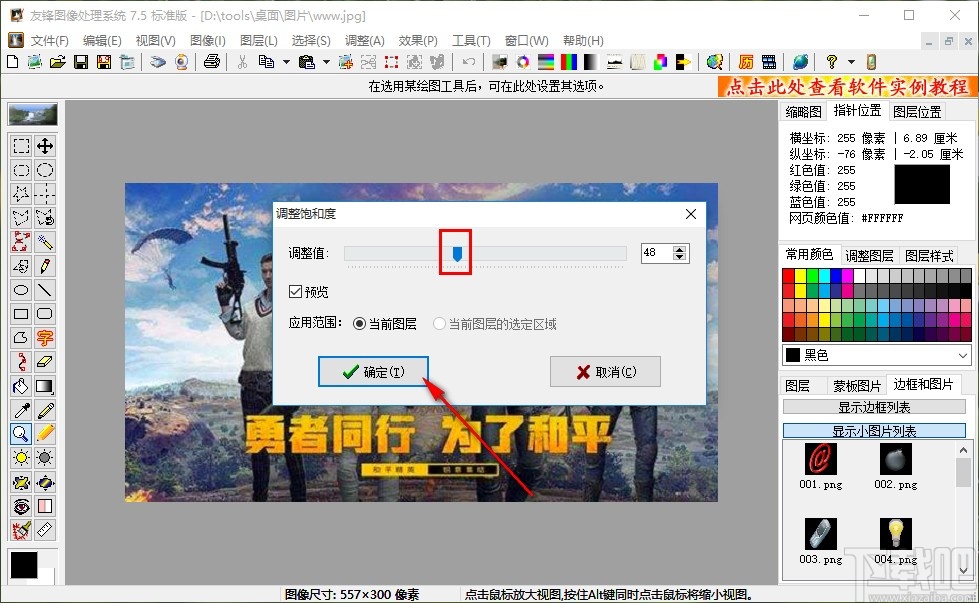Open the help icon dropdown arrow

click(851, 62)
